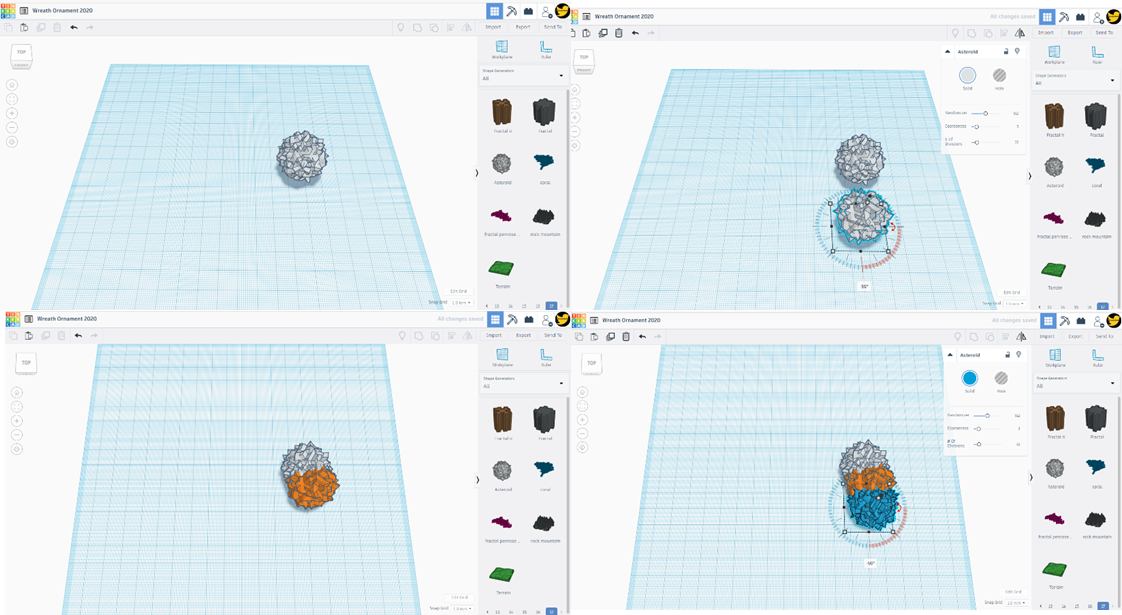Click brown Fractal II shape in top-right screenshot
This screenshot has height=615, width=1122.
1054,116
